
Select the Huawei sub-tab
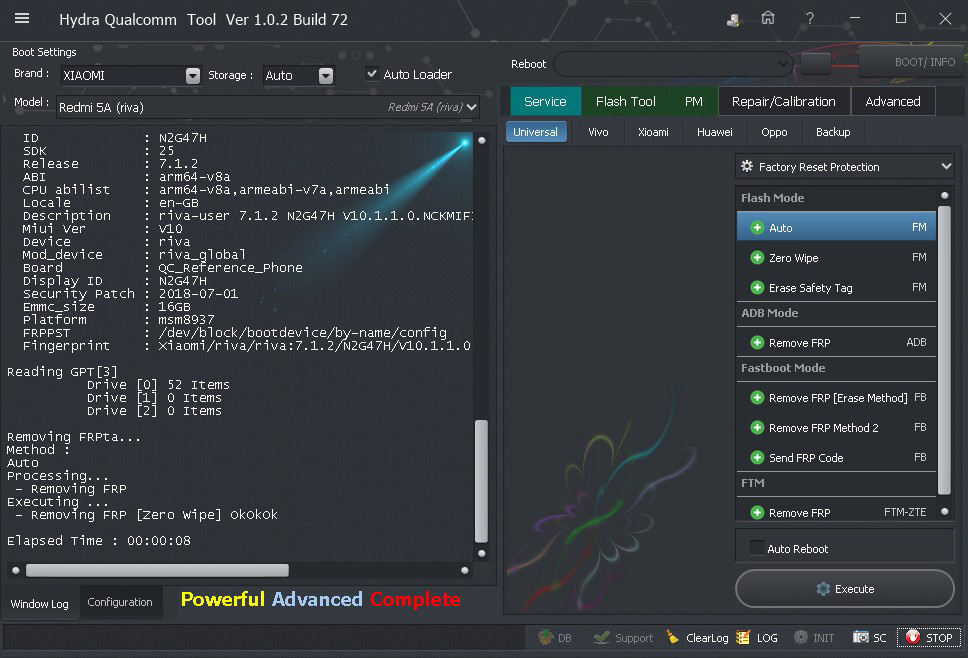(714, 132)
